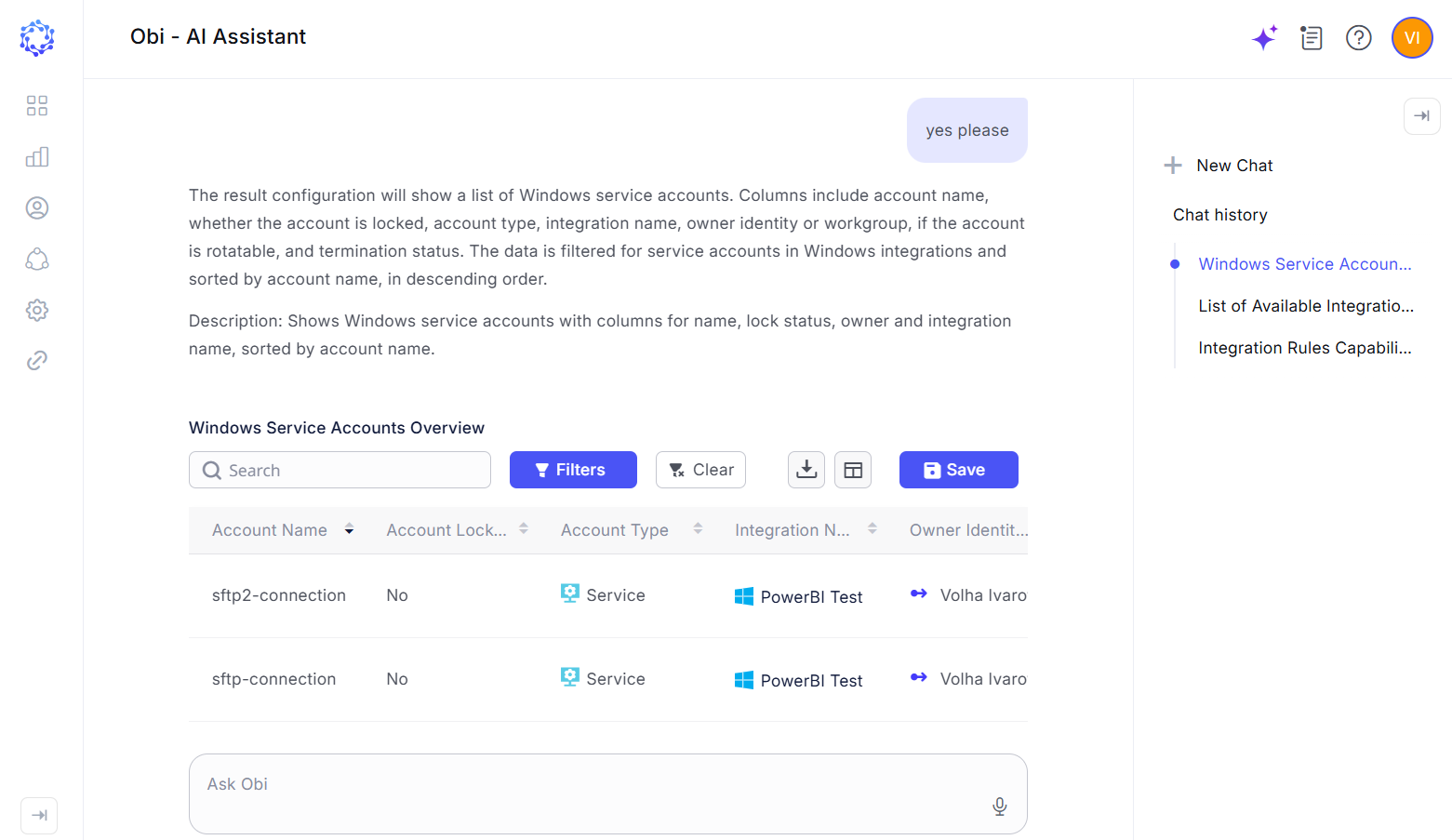Focus the Ask Obi input box

click(608, 793)
